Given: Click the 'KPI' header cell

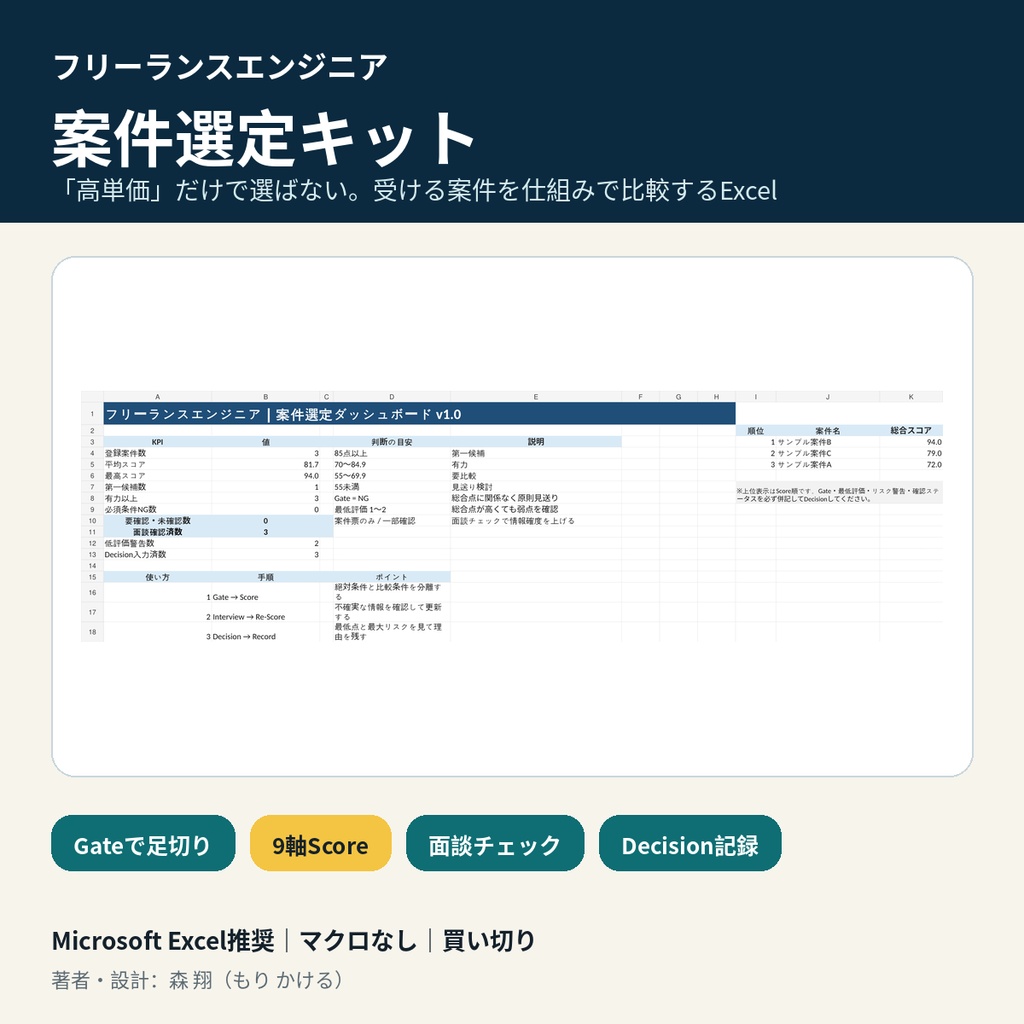Looking at the screenshot, I should 157,442.
